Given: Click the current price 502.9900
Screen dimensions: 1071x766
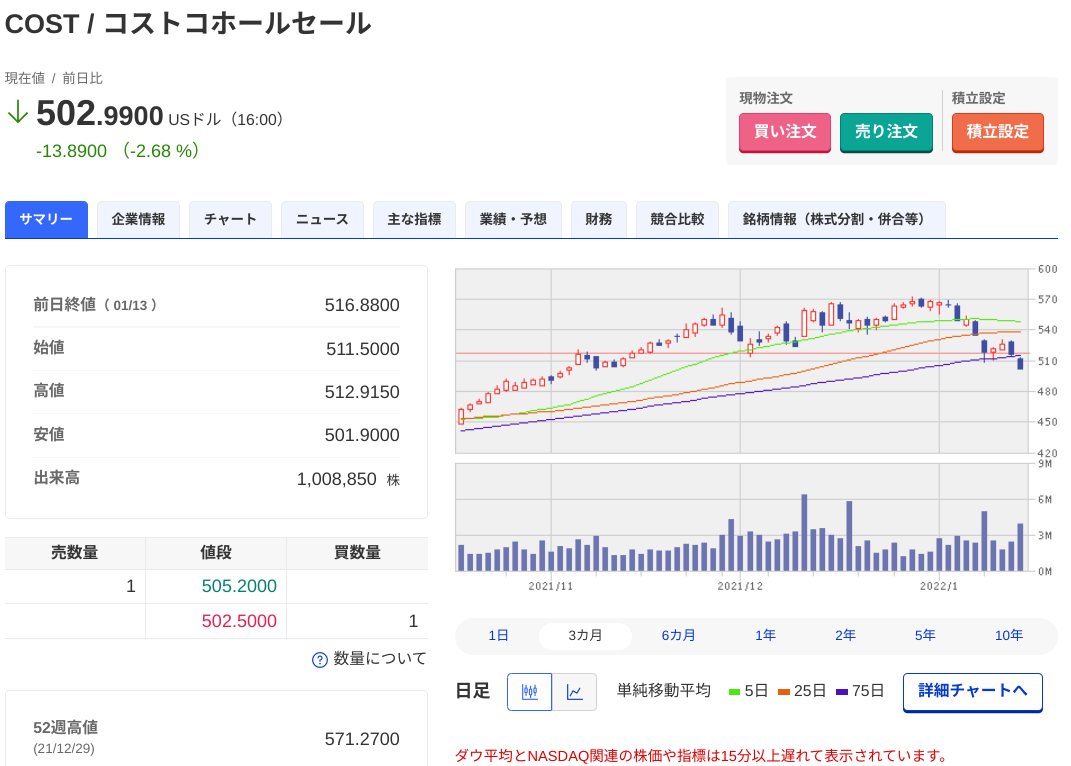Looking at the screenshot, I should 100,113.
